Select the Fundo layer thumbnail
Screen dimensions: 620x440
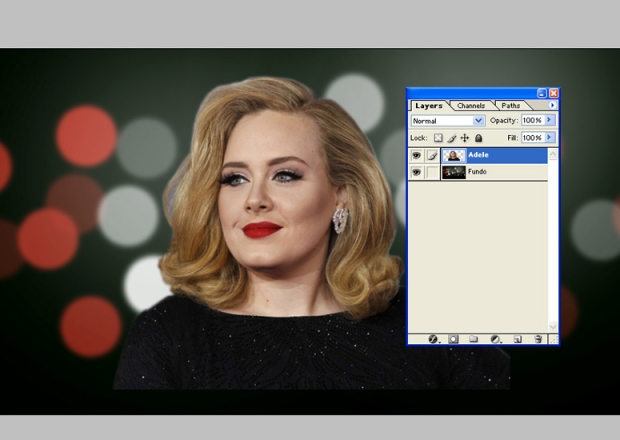453,172
